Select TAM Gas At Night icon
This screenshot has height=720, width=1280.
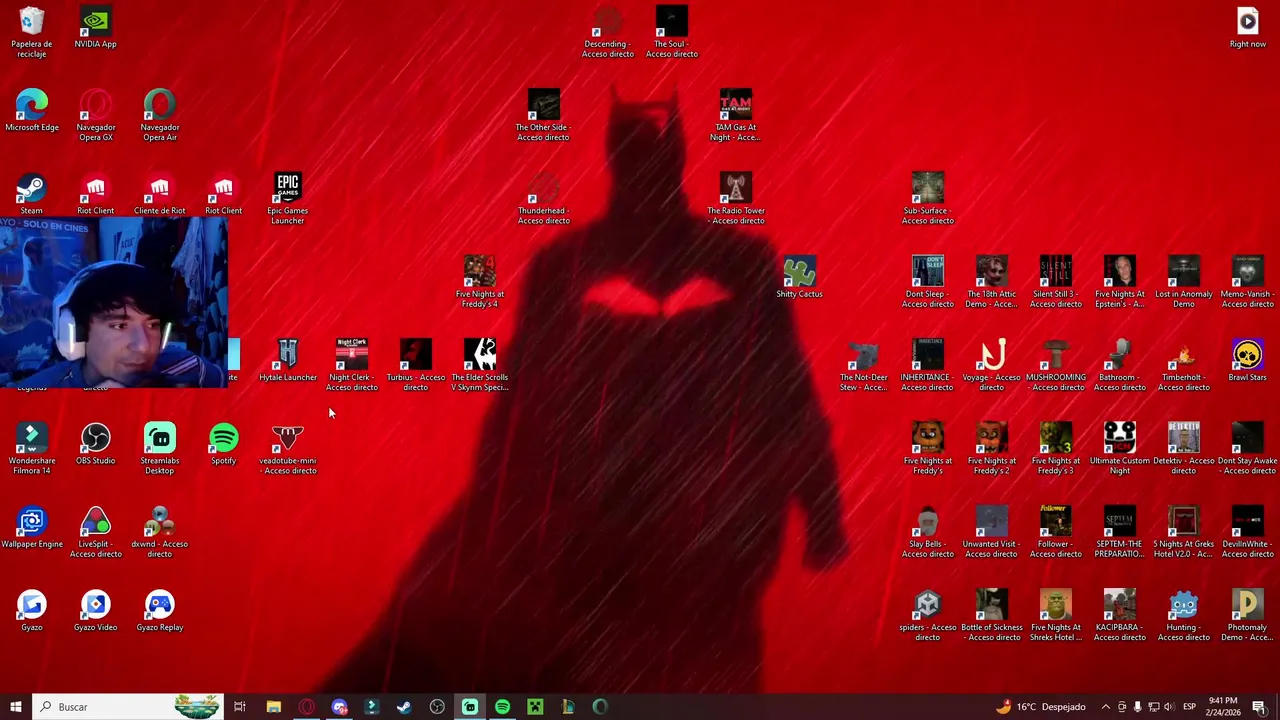736,115
